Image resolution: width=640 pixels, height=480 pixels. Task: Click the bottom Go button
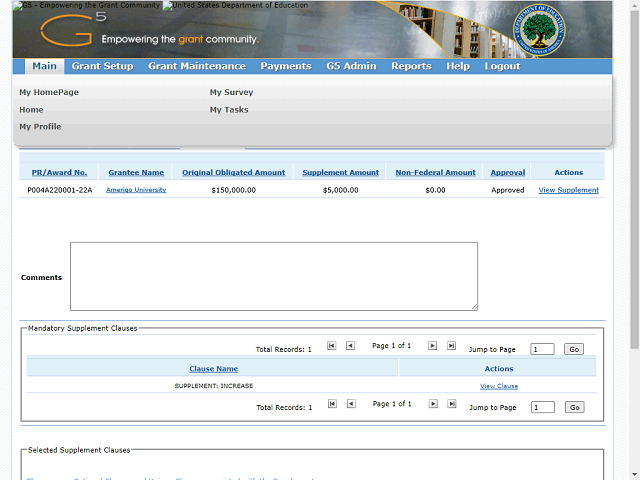pyautogui.click(x=575, y=407)
